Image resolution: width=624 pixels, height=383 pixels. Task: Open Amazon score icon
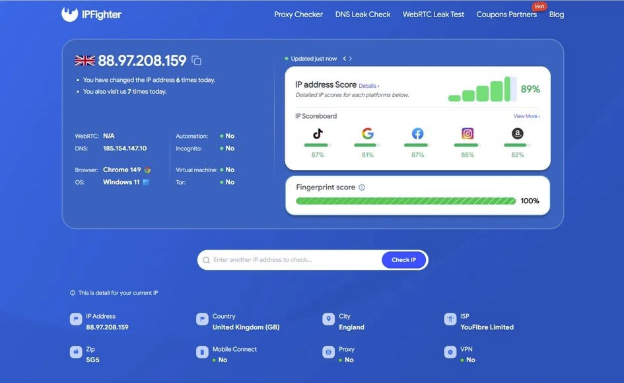(517, 133)
